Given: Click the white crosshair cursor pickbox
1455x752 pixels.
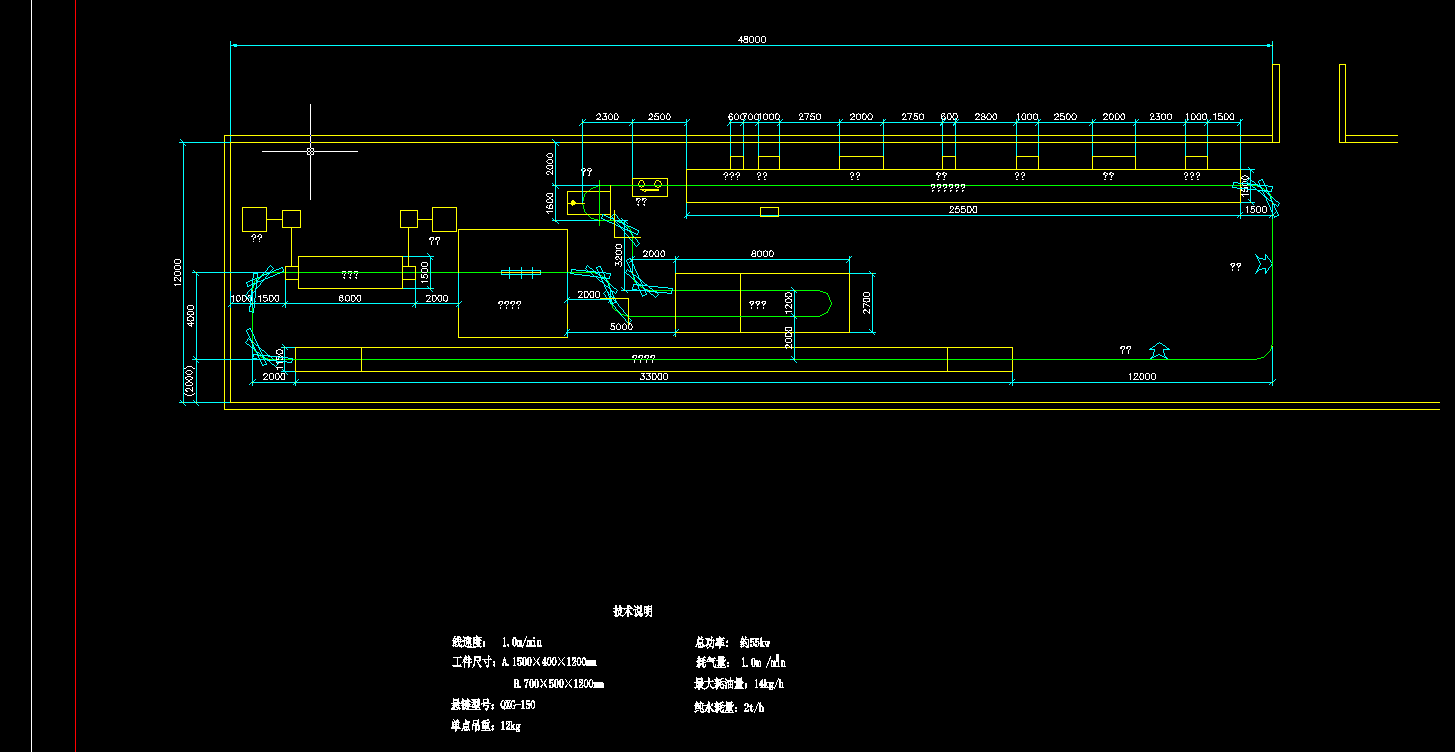Looking at the screenshot, I should click(x=310, y=151).
